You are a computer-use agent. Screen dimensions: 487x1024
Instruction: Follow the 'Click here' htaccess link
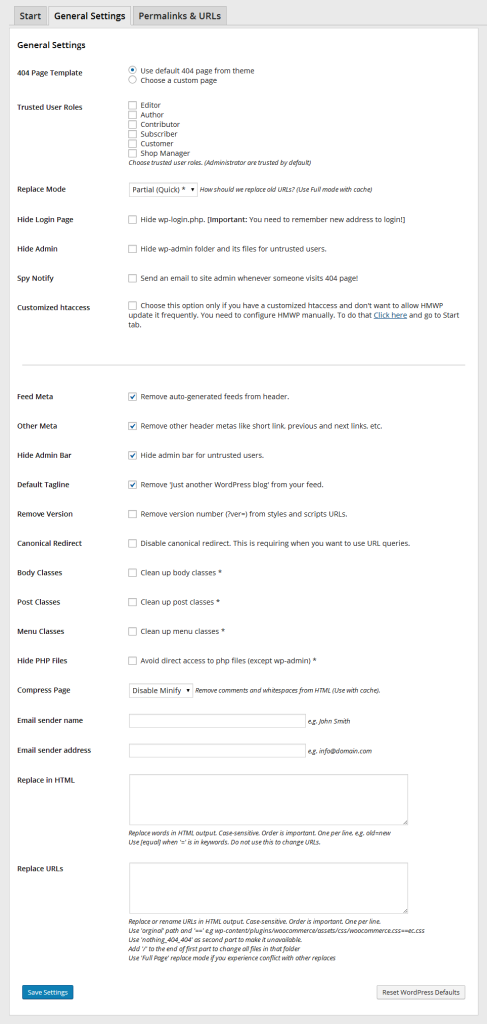(390, 315)
